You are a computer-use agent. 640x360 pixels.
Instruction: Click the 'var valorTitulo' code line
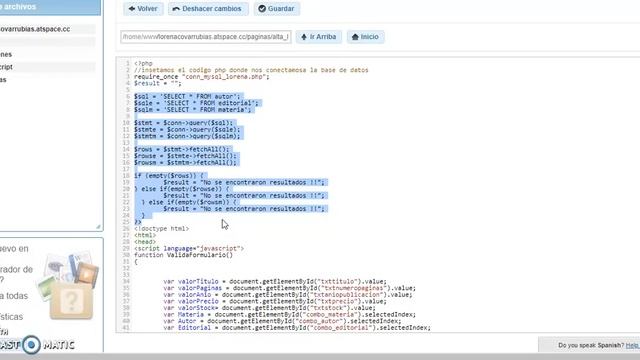click(x=275, y=282)
